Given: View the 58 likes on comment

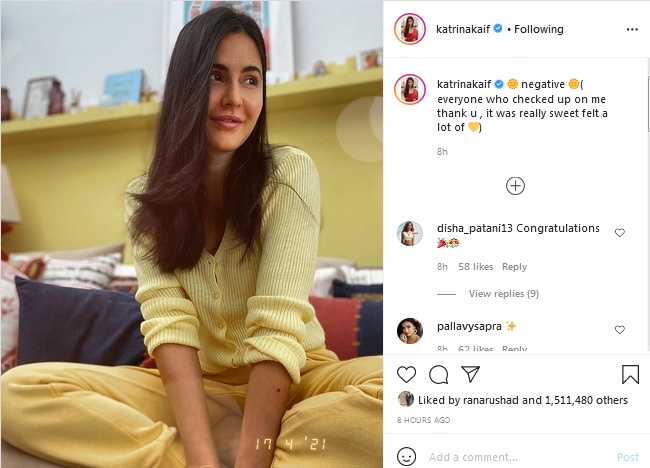Looking at the screenshot, I should click(x=475, y=267).
